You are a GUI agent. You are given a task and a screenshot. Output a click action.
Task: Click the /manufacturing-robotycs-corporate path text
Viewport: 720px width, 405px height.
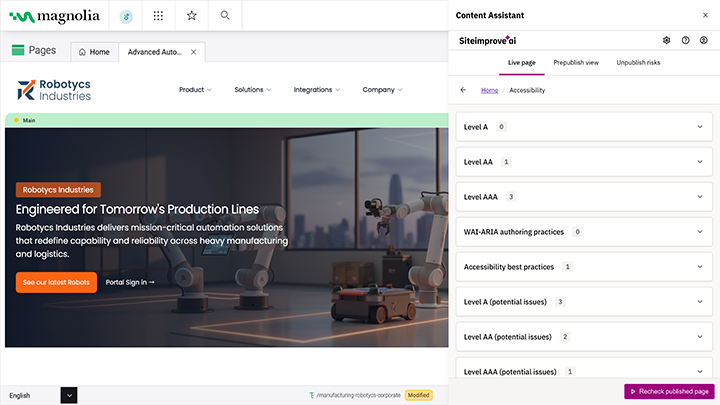pos(359,395)
